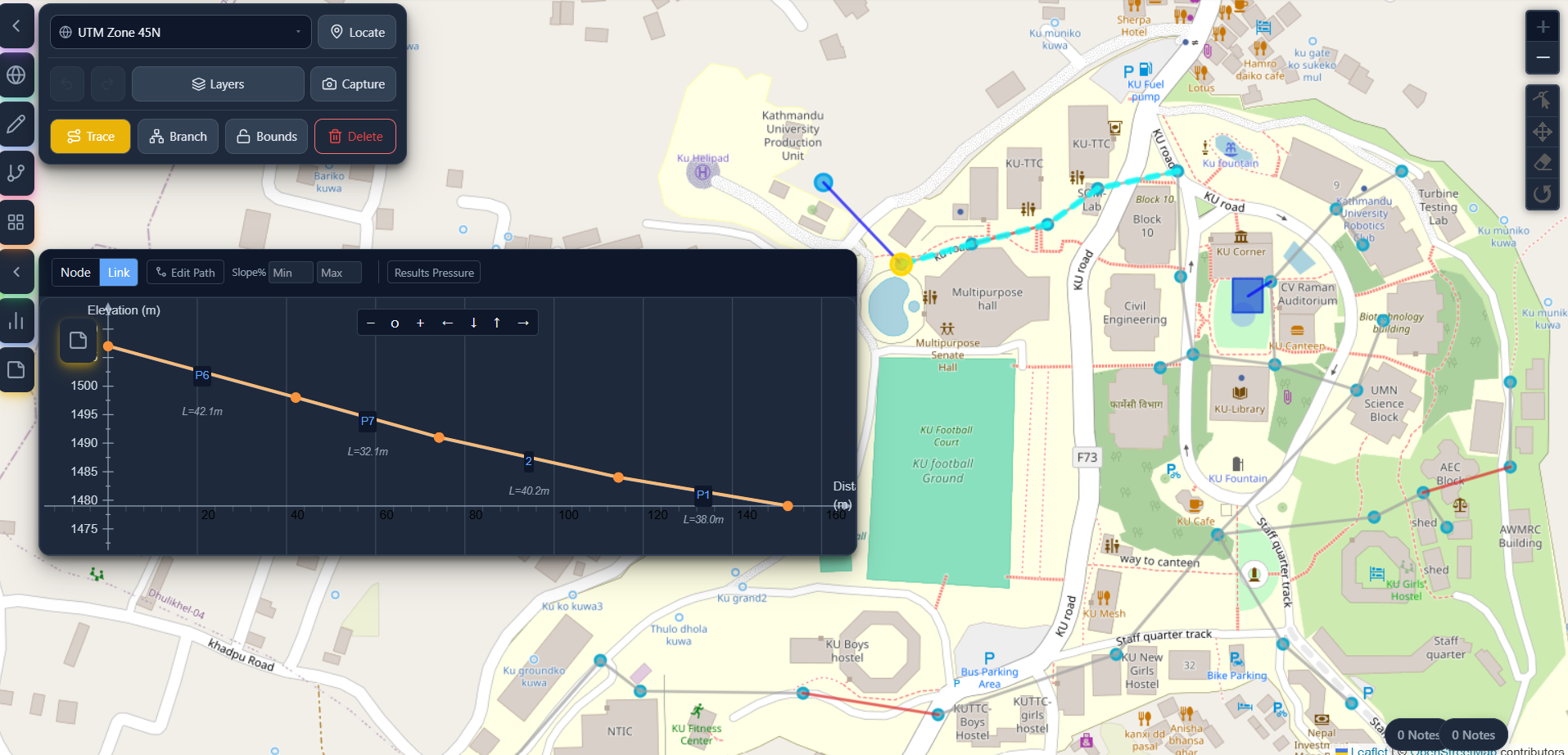Click the Capture screenshot button

click(354, 84)
